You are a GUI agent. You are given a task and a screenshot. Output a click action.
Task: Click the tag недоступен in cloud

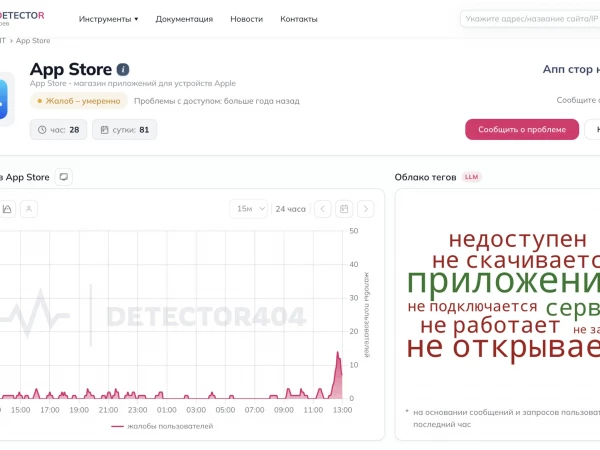coord(518,240)
